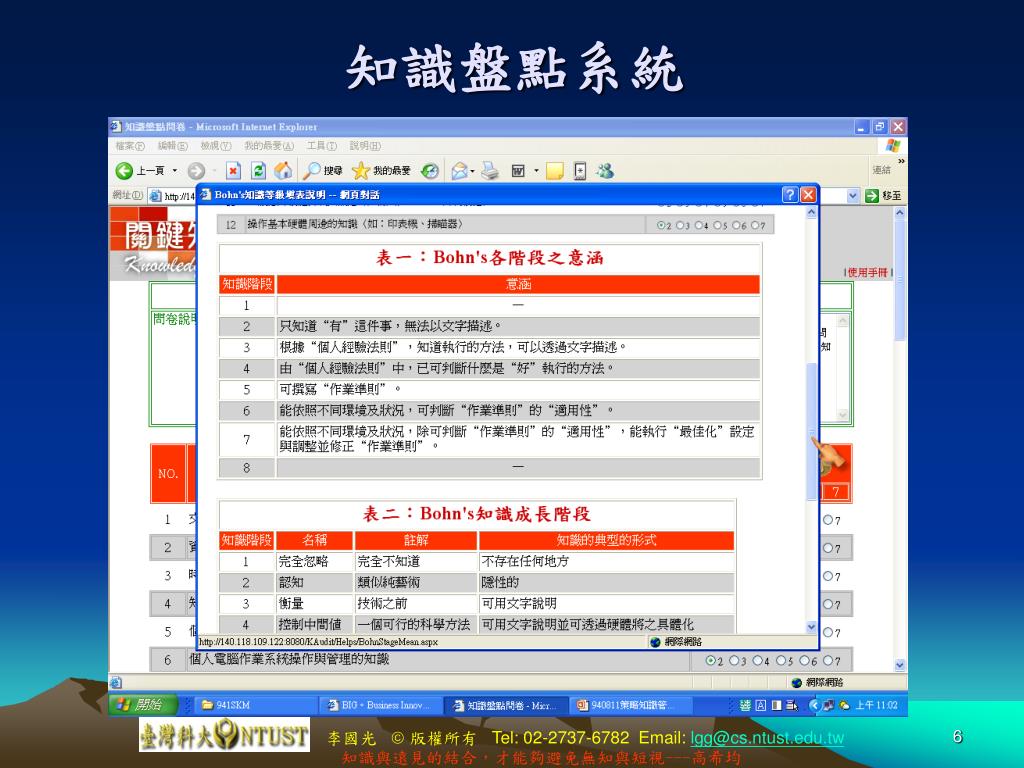Viewport: 1024px width, 768px height.
Task: Click the main IE page scrollbar down arrow
Action: click(900, 665)
